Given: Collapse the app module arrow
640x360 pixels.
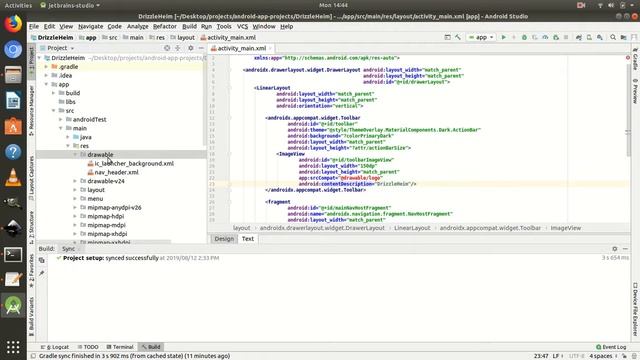Looking at the screenshot, I should (46, 84).
